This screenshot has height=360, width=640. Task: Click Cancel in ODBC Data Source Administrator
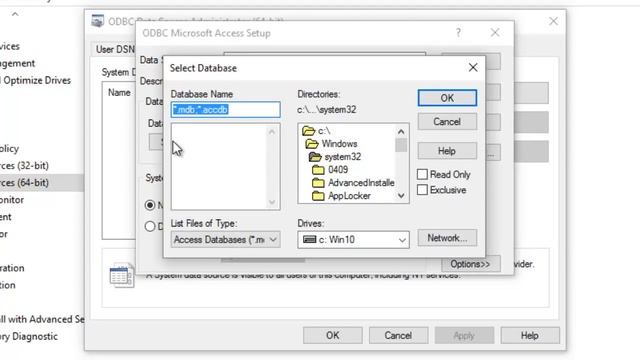(x=398, y=336)
